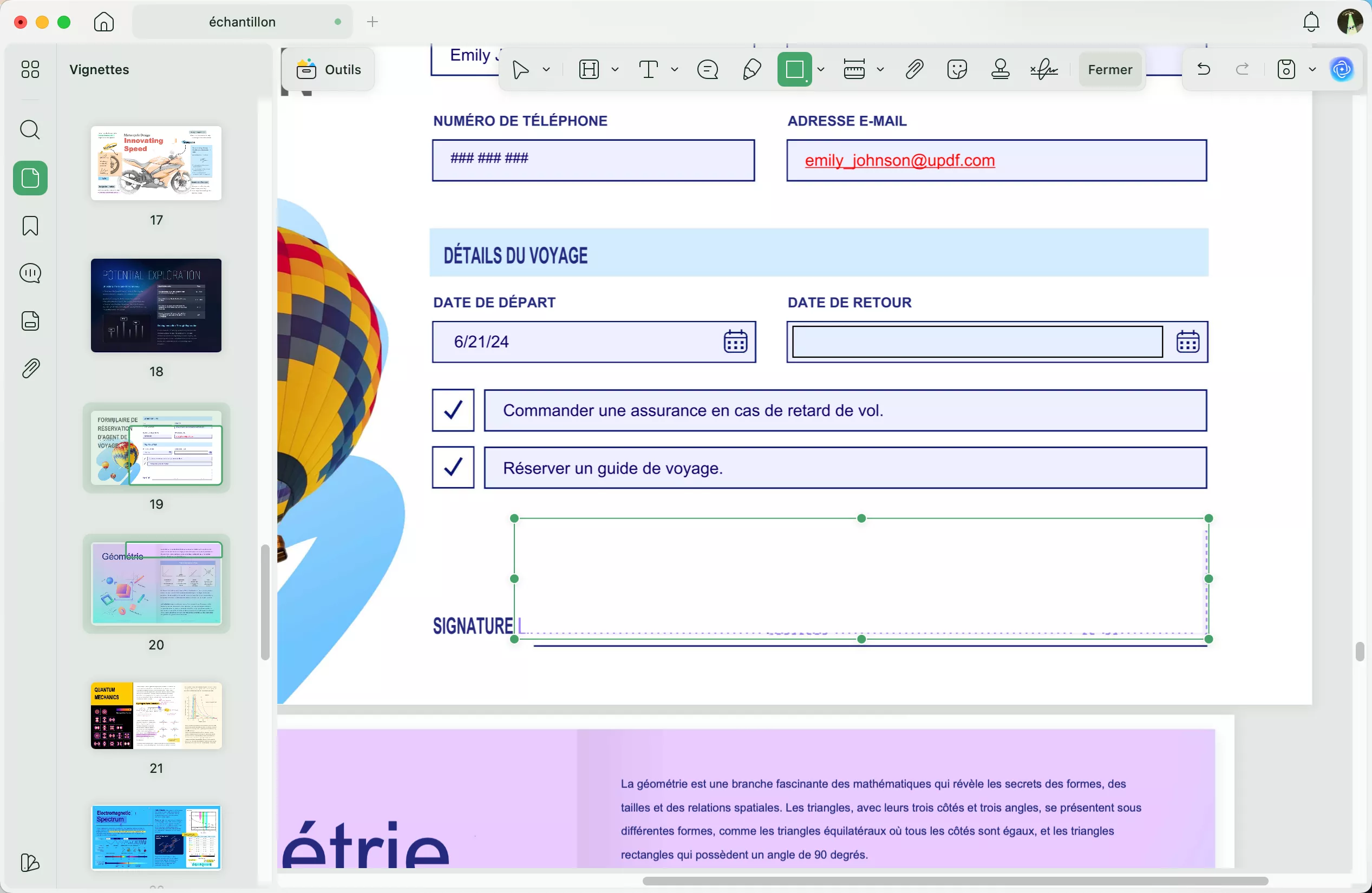Click the undo arrow

pyautogui.click(x=1204, y=70)
